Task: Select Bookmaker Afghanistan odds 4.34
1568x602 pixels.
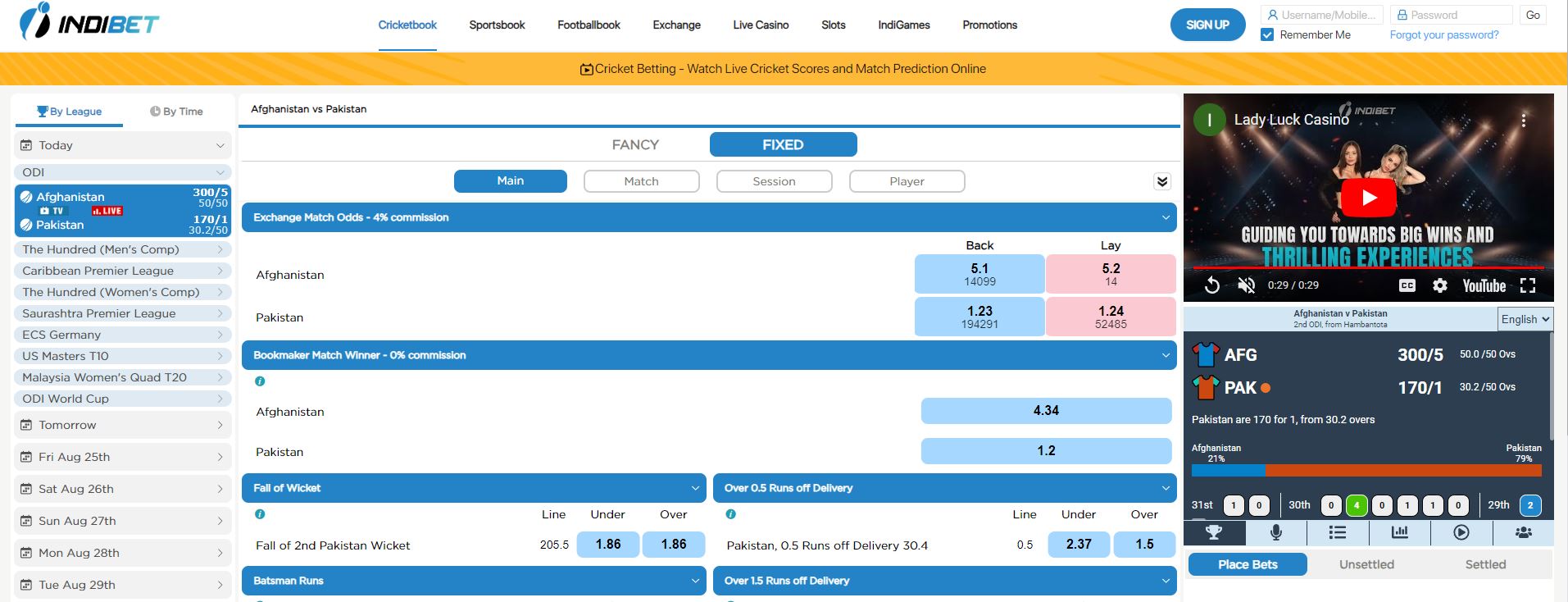Action: pos(1046,411)
